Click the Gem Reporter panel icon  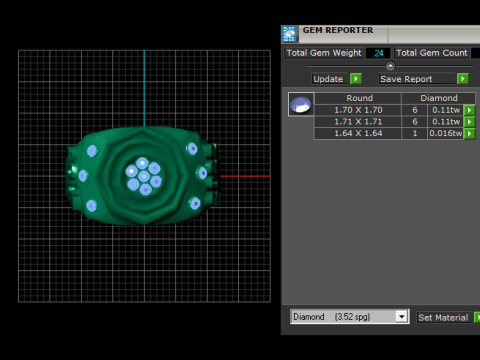click(x=289, y=34)
